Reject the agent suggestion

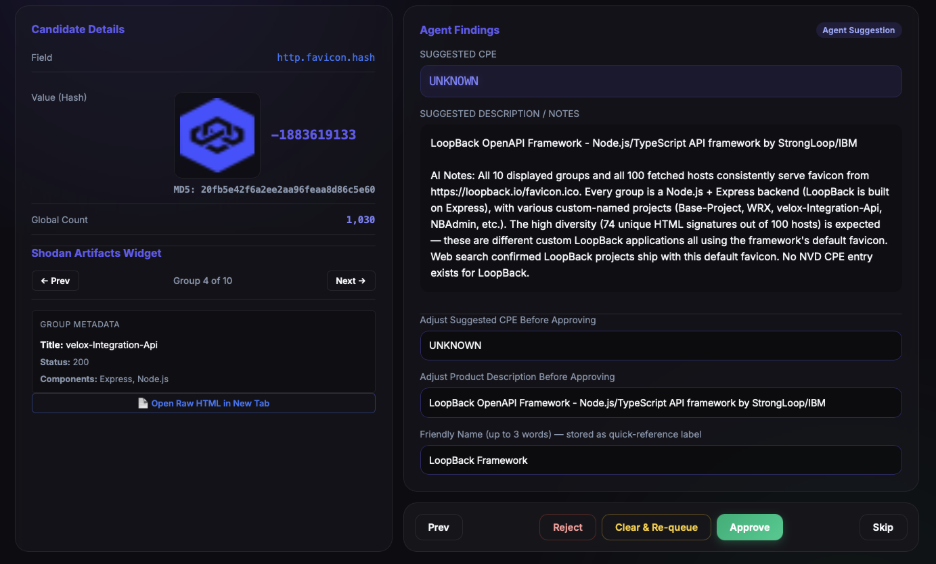[567, 527]
